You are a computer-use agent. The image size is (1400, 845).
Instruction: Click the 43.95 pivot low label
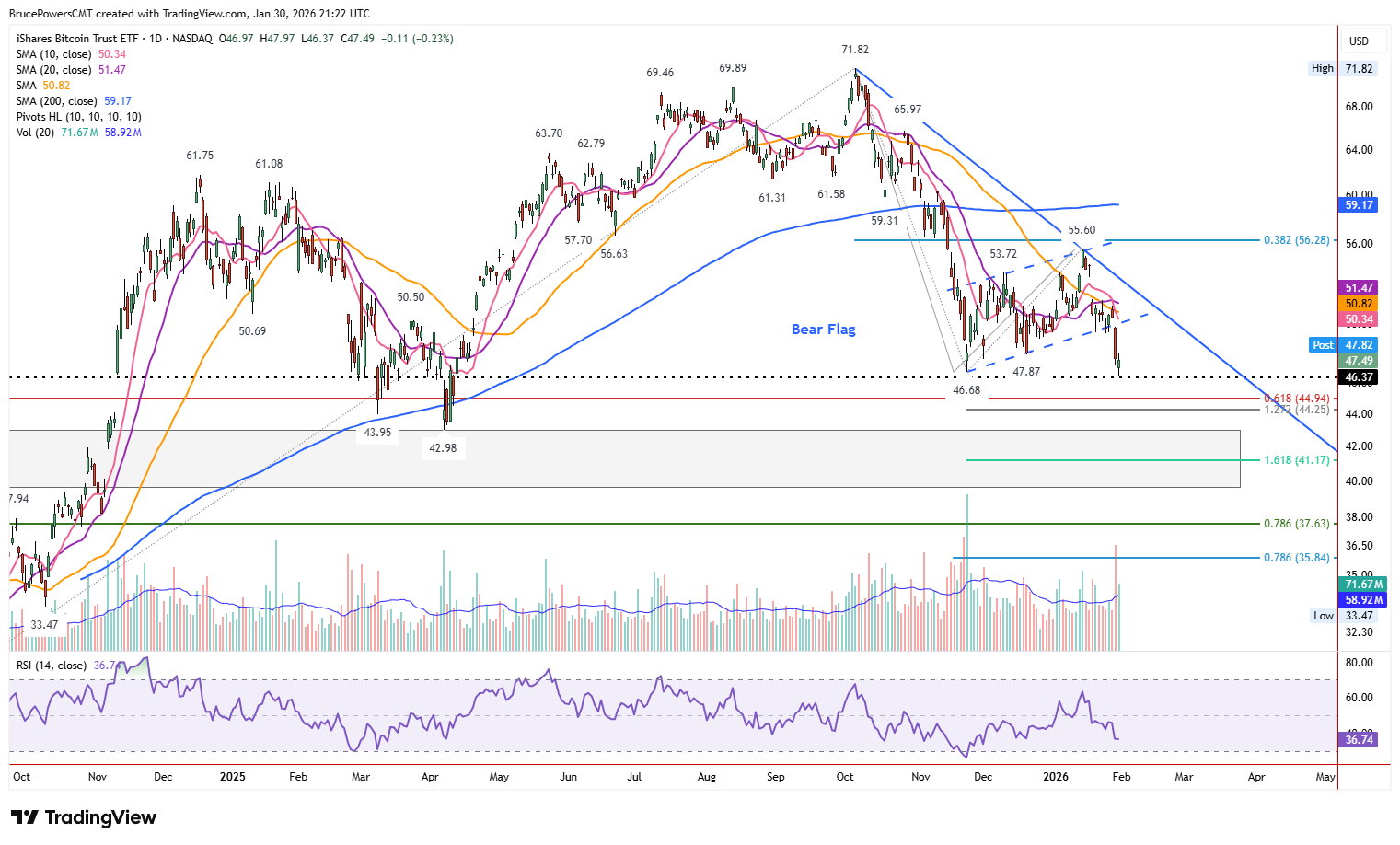pyautogui.click(x=377, y=433)
